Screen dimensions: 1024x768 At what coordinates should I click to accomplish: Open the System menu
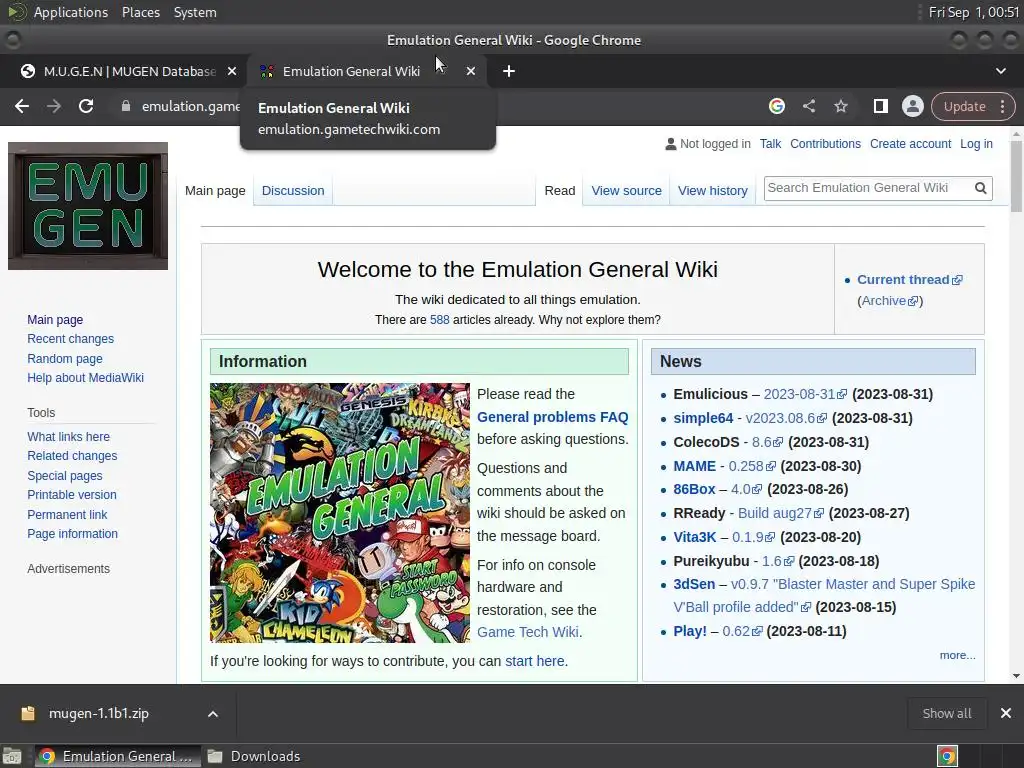pyautogui.click(x=195, y=12)
